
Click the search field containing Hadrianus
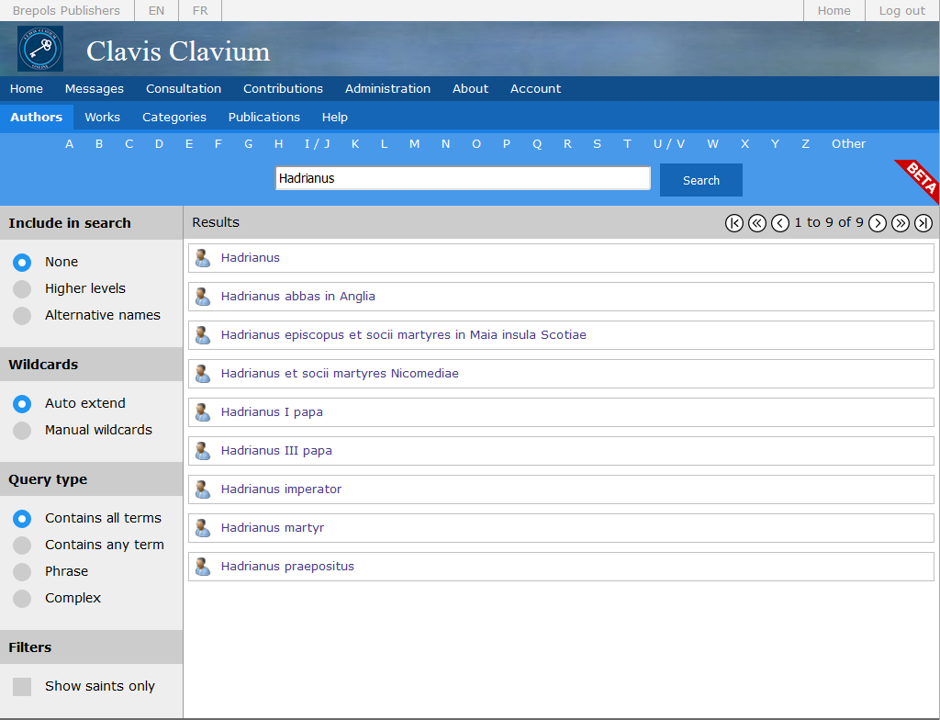[462, 179]
